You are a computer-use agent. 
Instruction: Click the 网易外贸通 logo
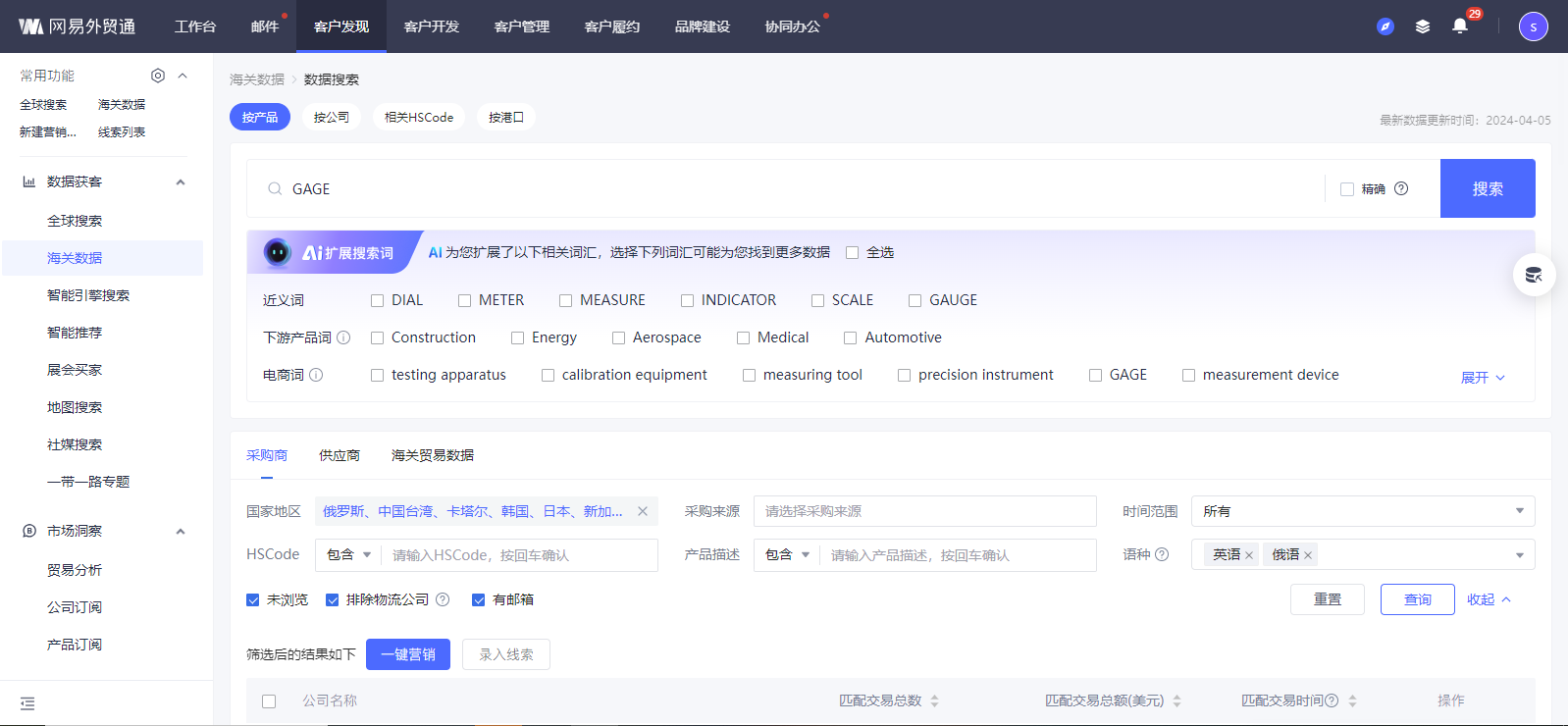(77, 26)
